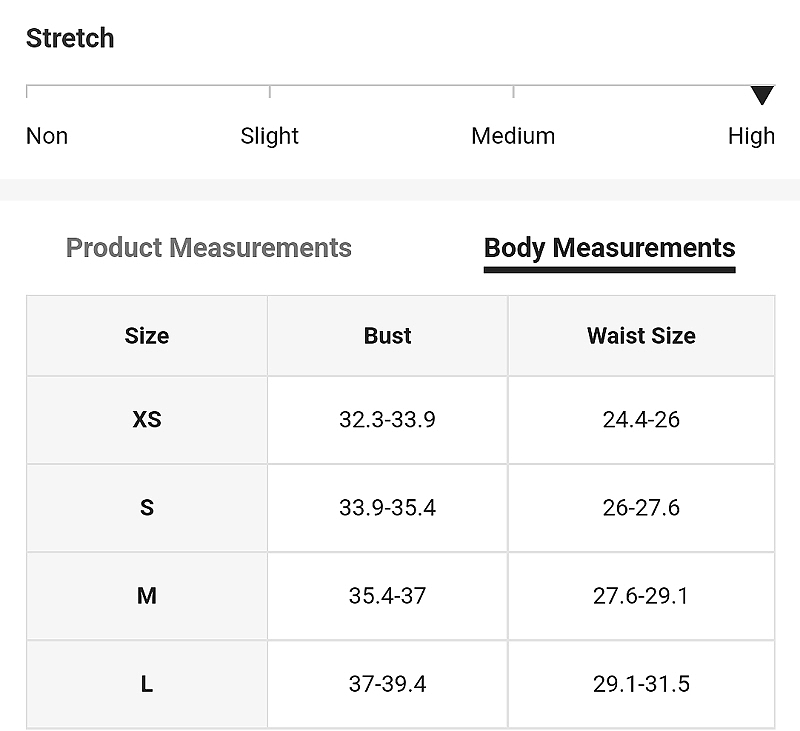Select the S size row label
800x731 pixels.
pos(146,508)
